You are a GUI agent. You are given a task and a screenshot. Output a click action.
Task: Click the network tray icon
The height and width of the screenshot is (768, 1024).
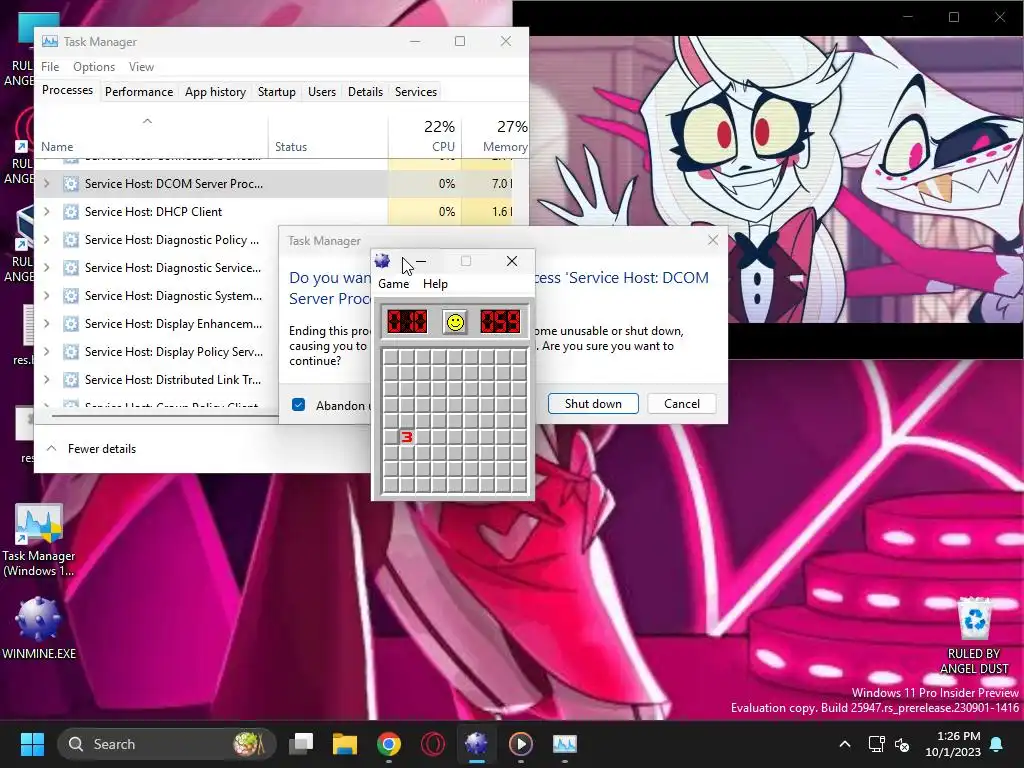point(876,744)
